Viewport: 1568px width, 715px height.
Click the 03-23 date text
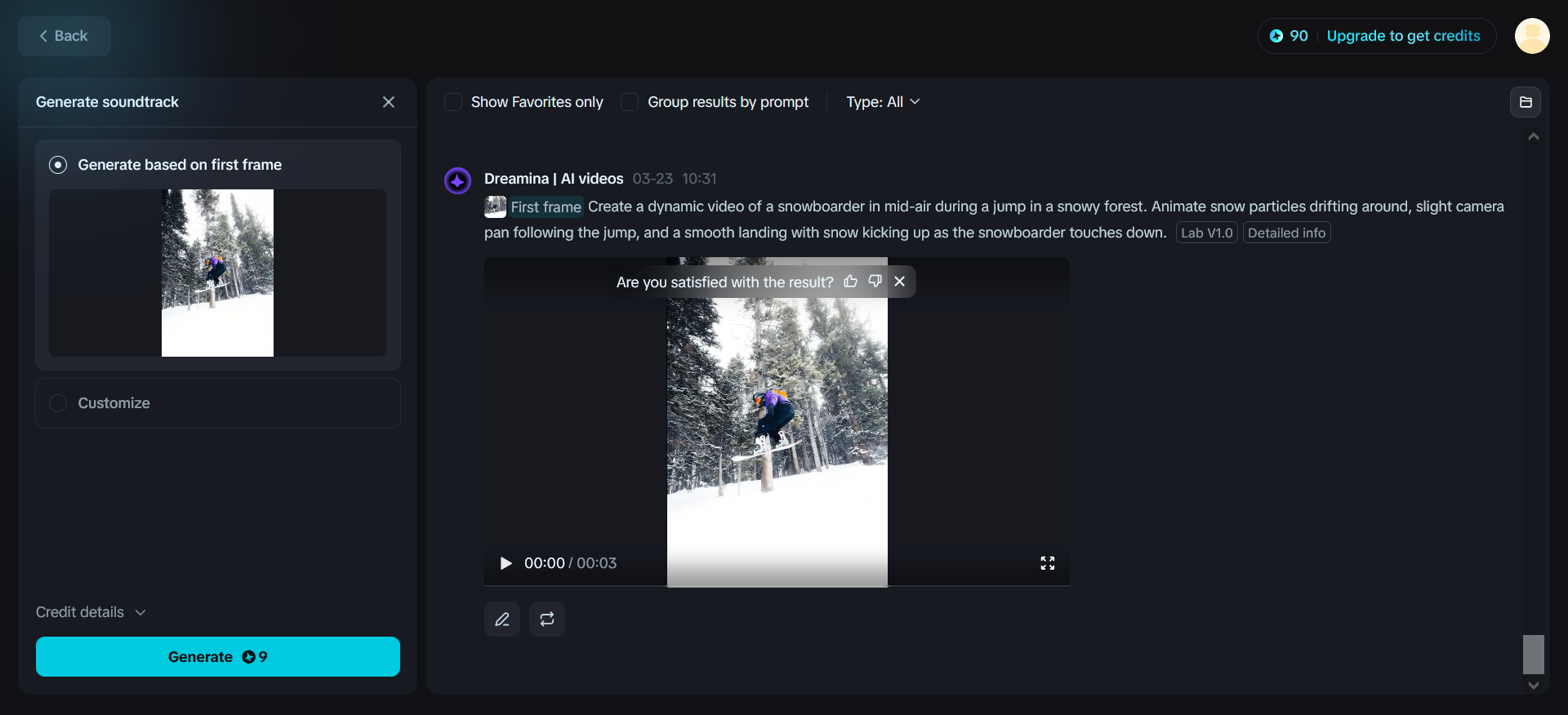coord(653,179)
